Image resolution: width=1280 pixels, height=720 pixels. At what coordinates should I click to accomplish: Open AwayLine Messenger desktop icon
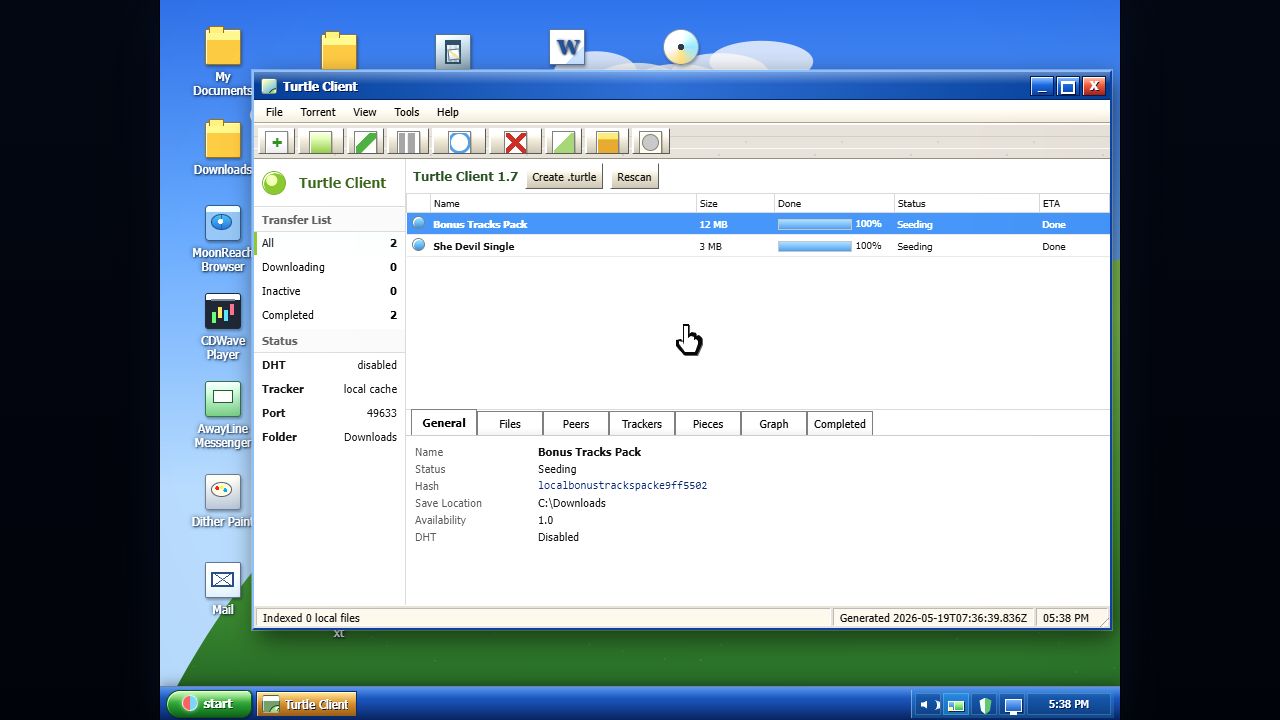(x=223, y=415)
